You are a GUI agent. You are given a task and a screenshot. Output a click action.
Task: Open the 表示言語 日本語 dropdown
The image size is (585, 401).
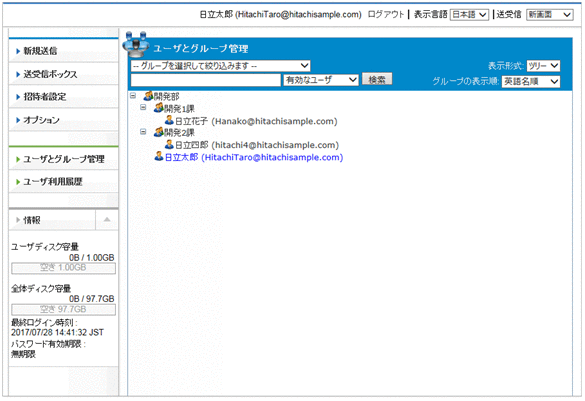[469, 15]
